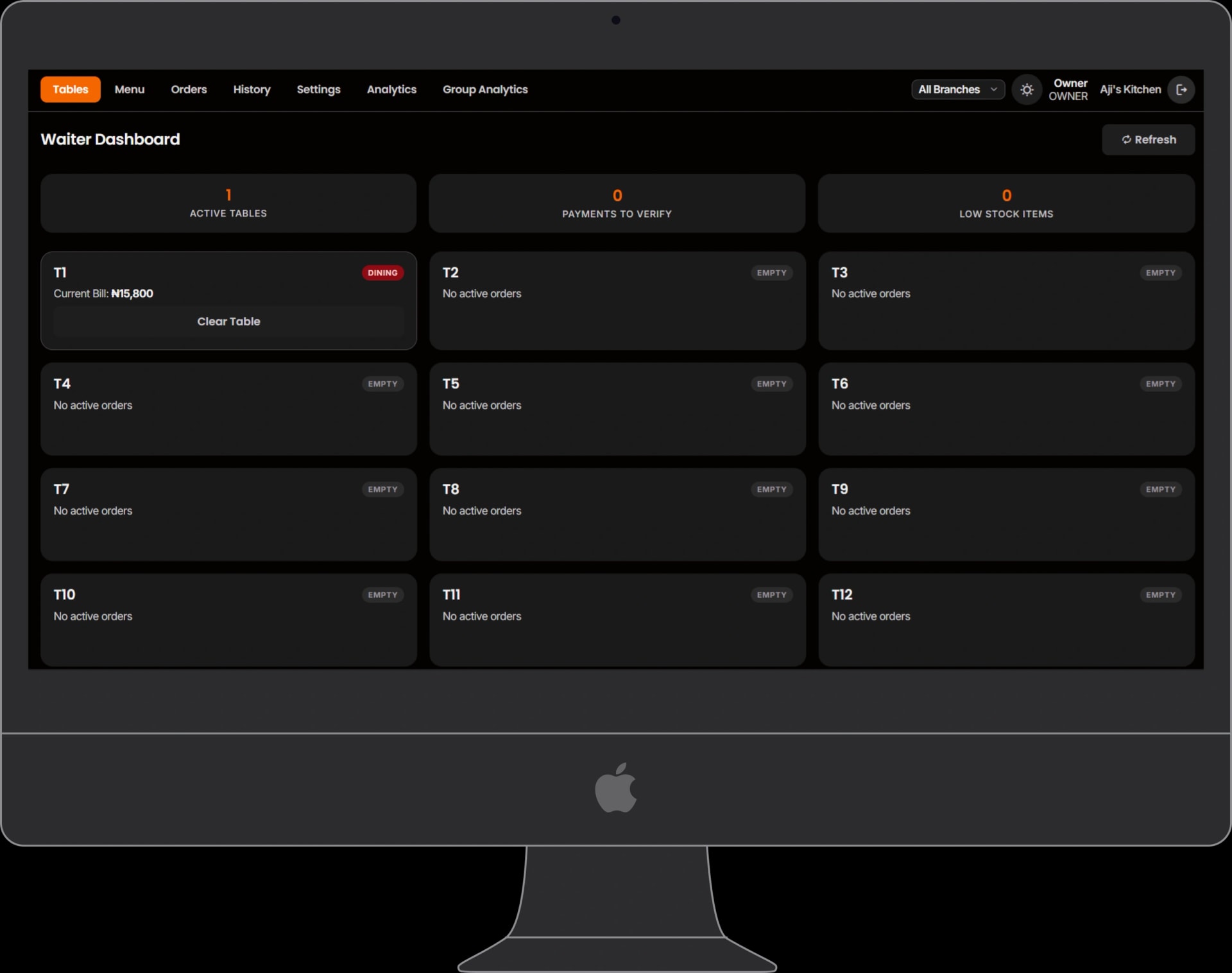
Task: Switch to the Tables tab
Action: 71,90
